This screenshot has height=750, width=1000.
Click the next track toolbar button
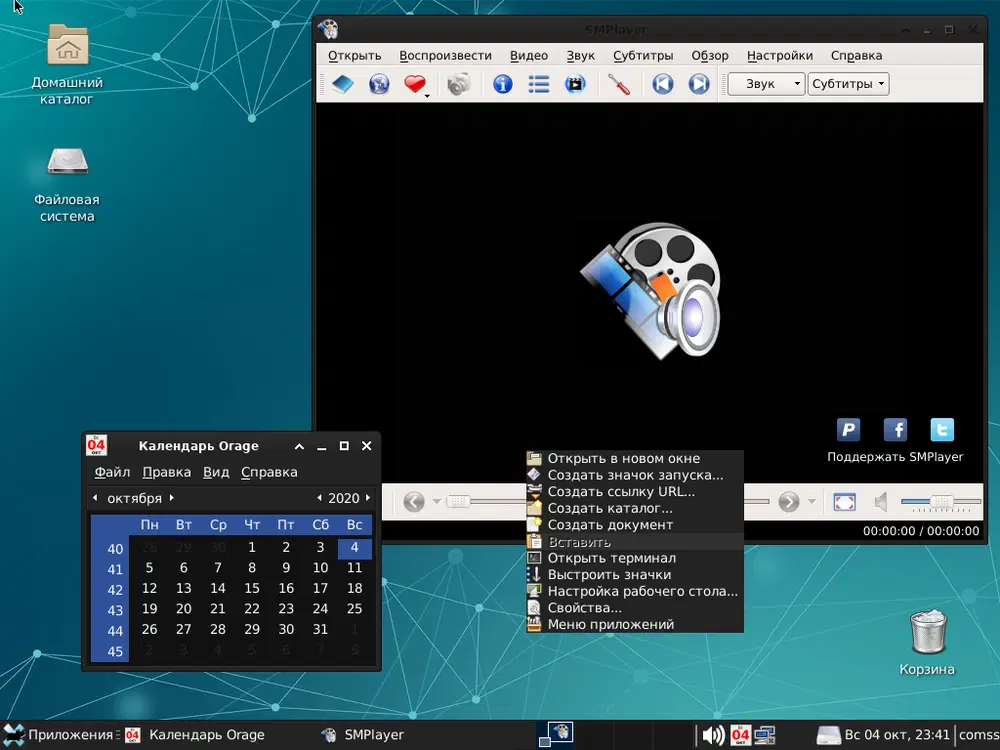pos(699,85)
